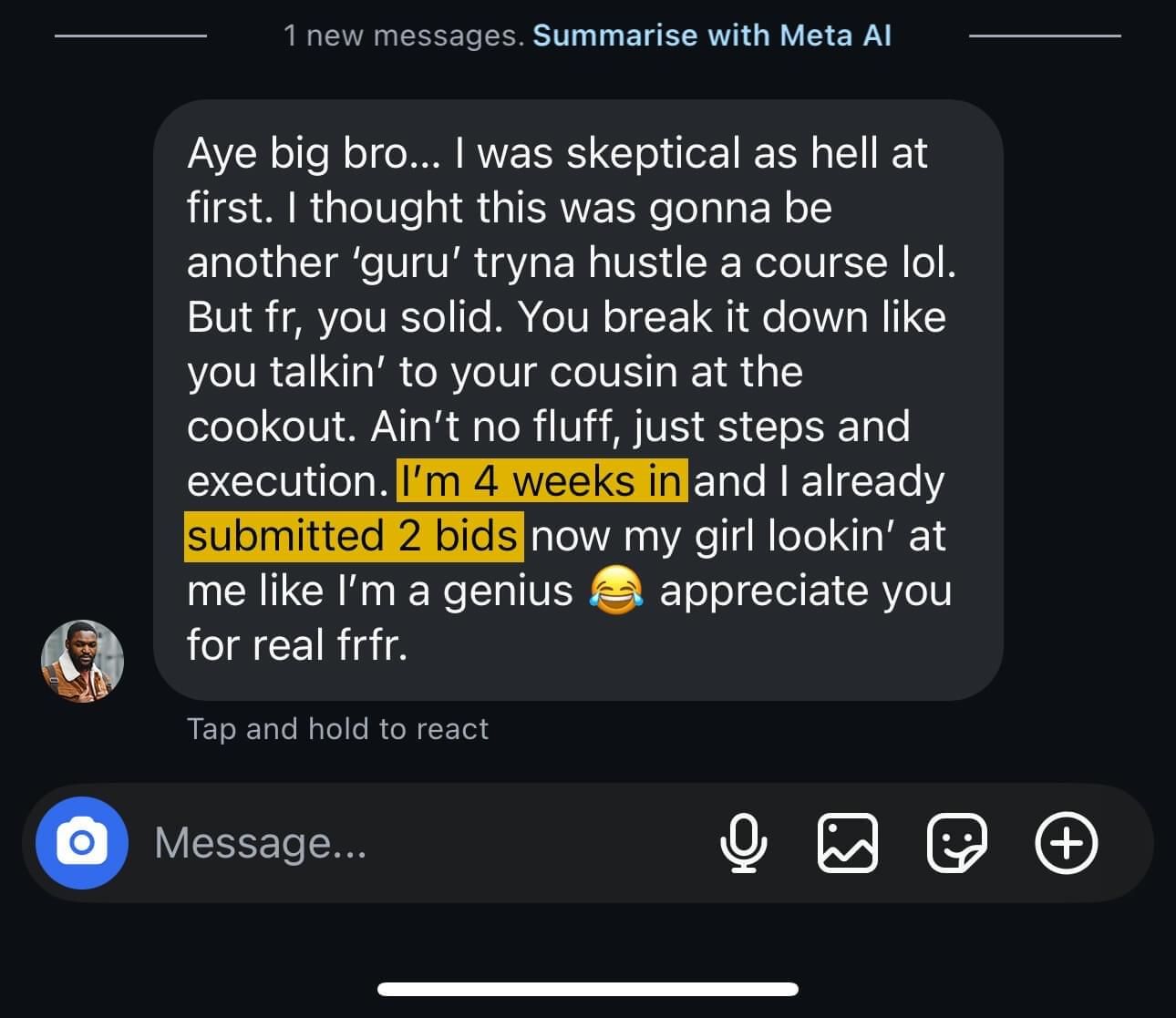The image size is (1176, 1018).
Task: Open the sender's profile picture
Action: pos(82,661)
